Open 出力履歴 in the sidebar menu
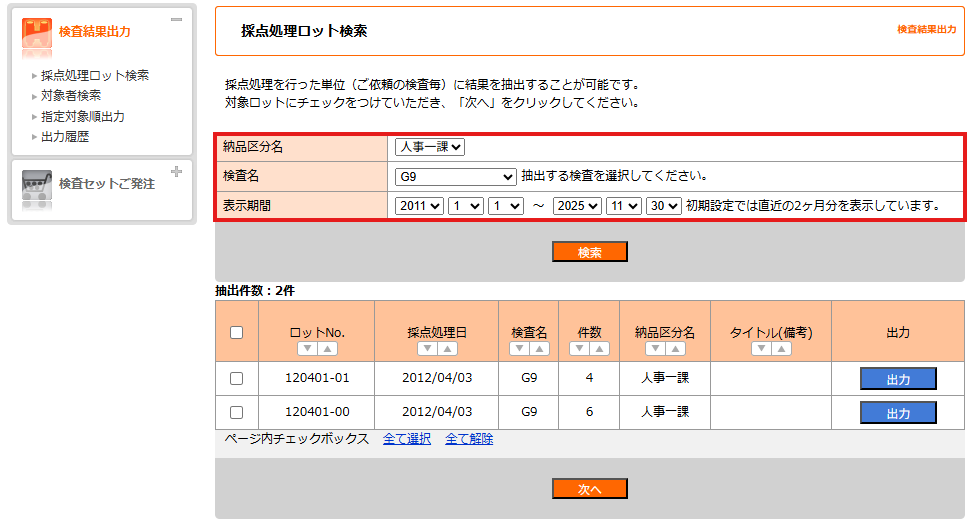The width and height of the screenshot is (971, 524). 65,137
